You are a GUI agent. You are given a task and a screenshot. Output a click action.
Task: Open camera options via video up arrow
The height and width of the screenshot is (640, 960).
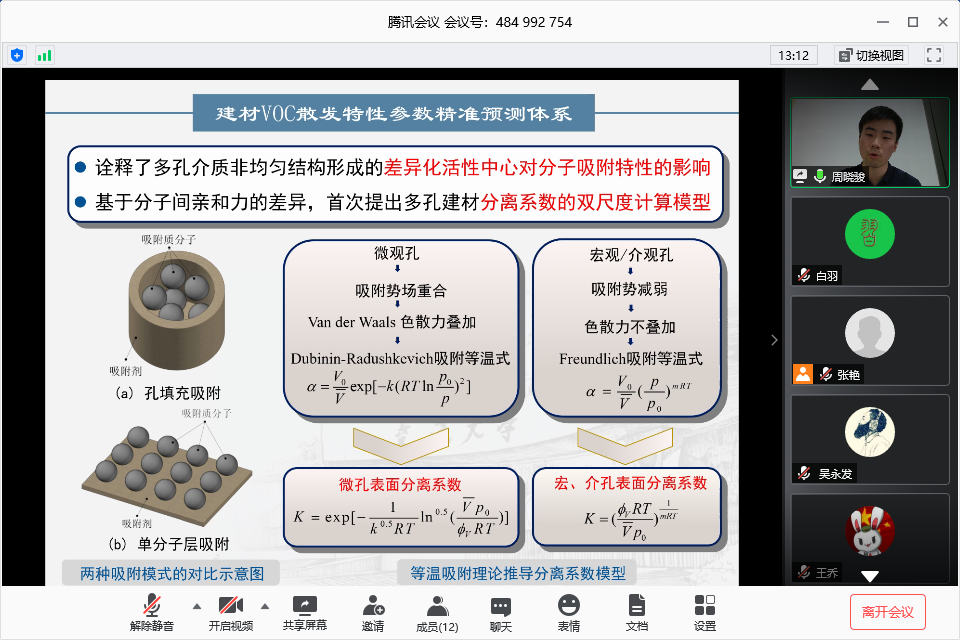coord(263,606)
